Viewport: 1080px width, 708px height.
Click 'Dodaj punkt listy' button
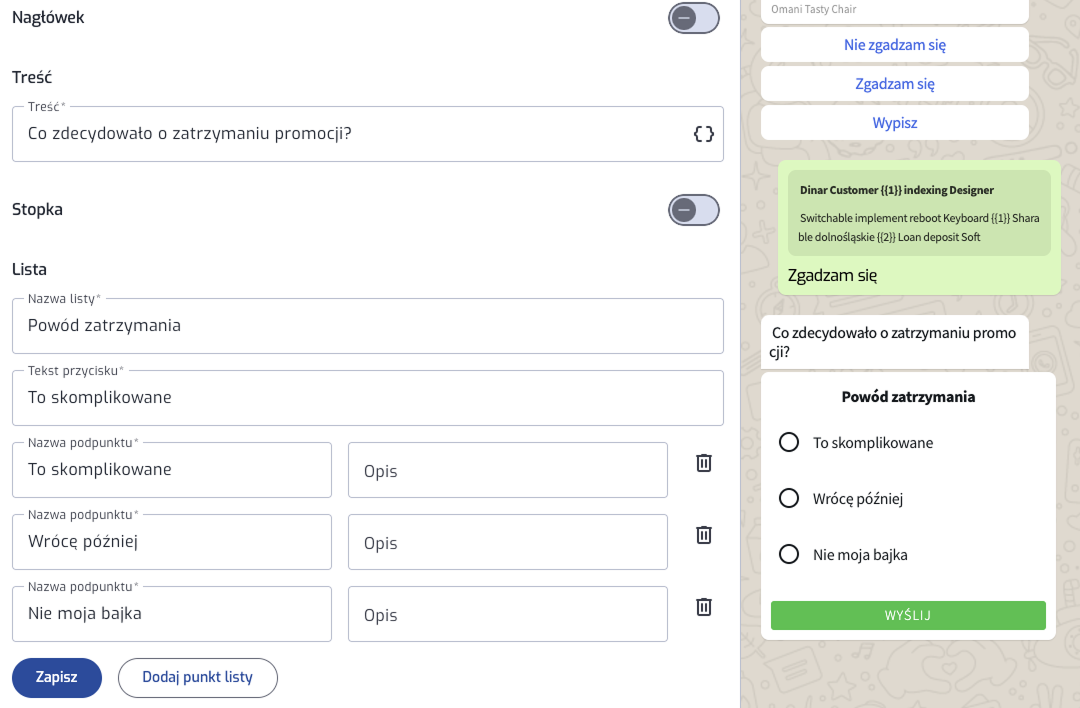click(x=197, y=677)
